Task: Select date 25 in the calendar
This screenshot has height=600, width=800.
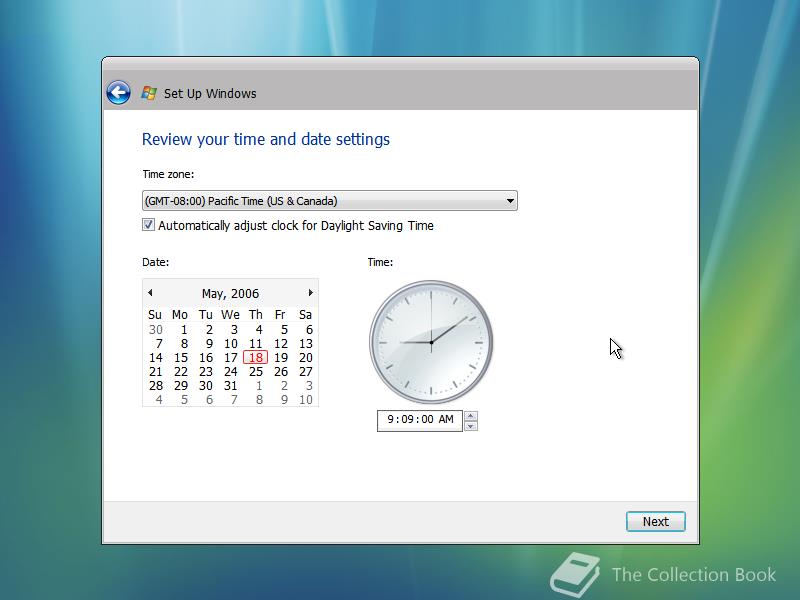Action: pyautogui.click(x=256, y=371)
